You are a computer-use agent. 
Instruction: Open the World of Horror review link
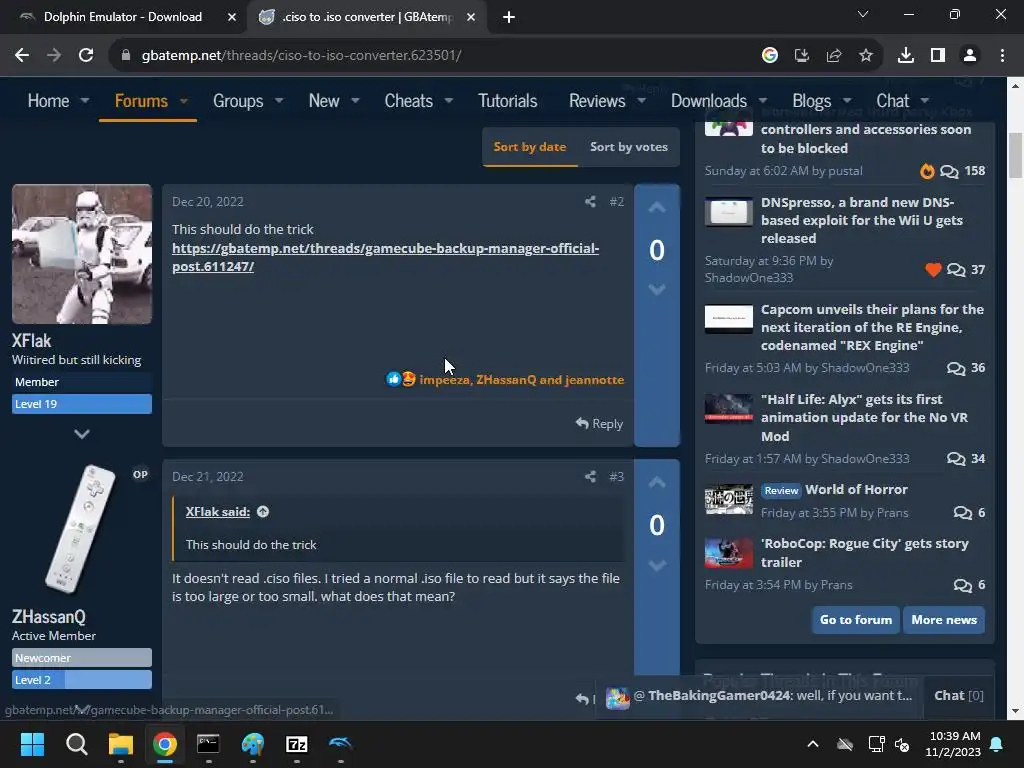(856, 490)
